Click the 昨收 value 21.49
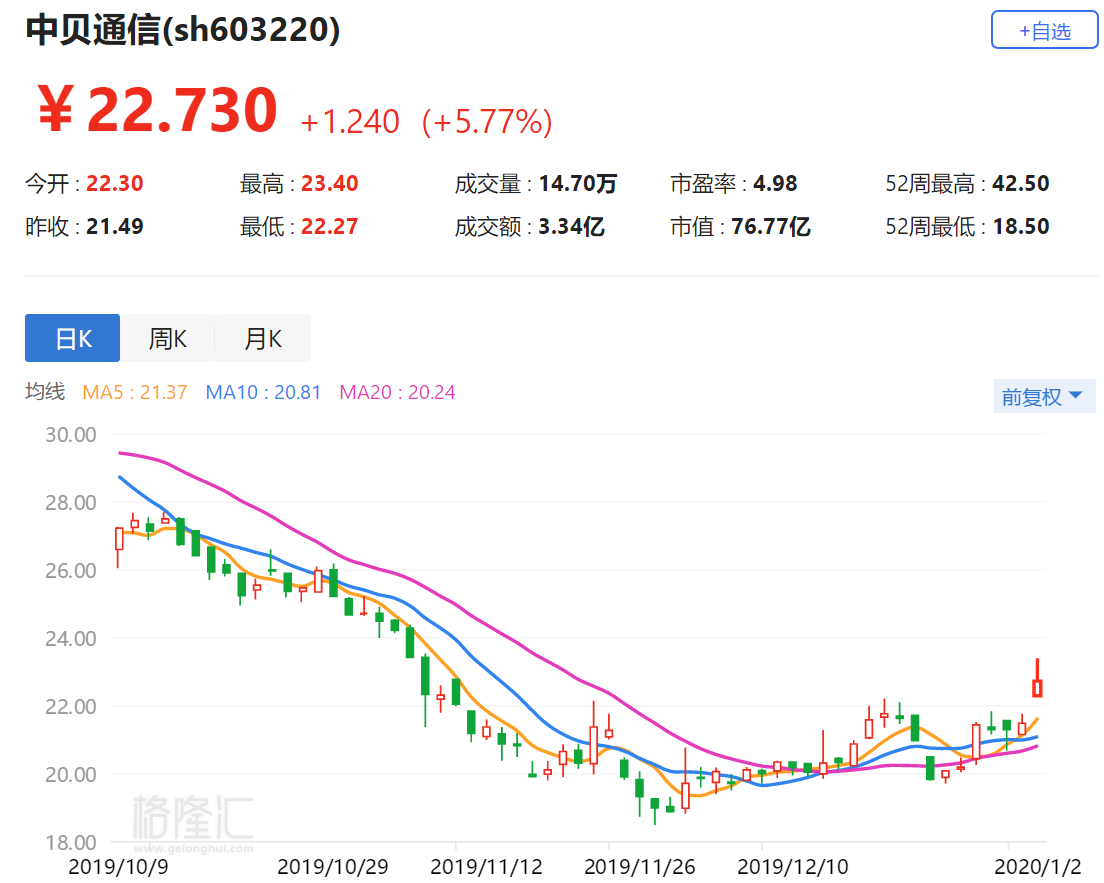This screenshot has height=883, width=1104. click(x=115, y=227)
